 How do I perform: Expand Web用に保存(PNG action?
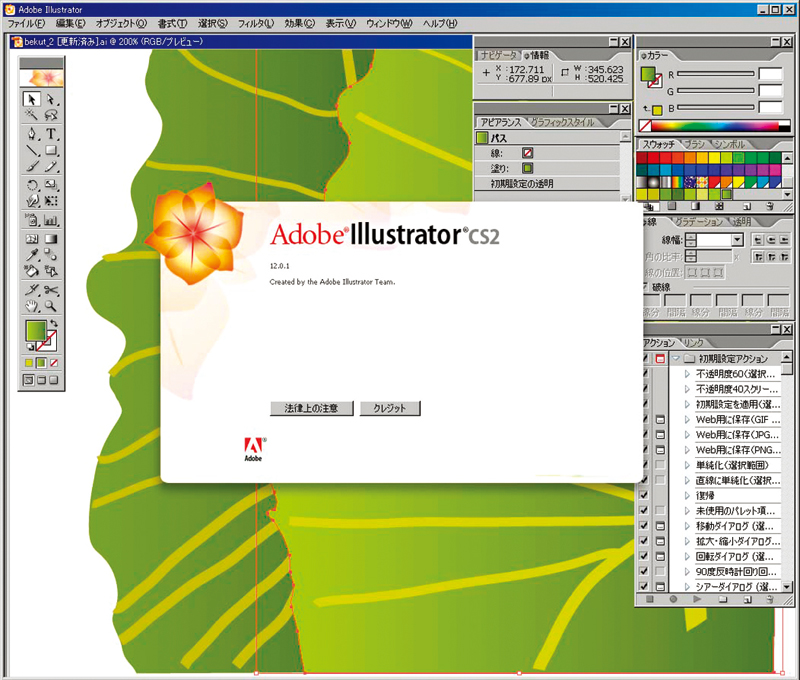[x=687, y=450]
